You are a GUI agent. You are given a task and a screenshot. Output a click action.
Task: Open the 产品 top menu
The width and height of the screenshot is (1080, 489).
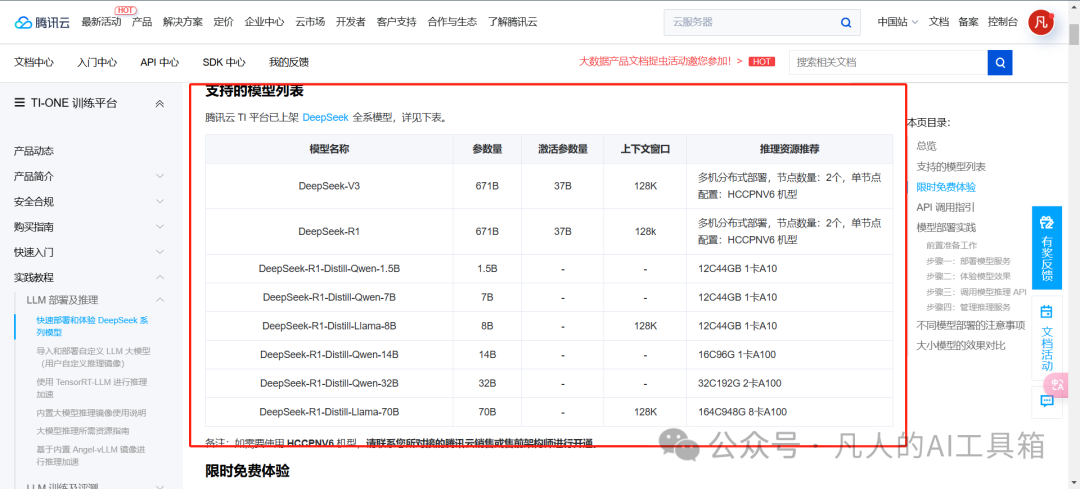(142, 22)
